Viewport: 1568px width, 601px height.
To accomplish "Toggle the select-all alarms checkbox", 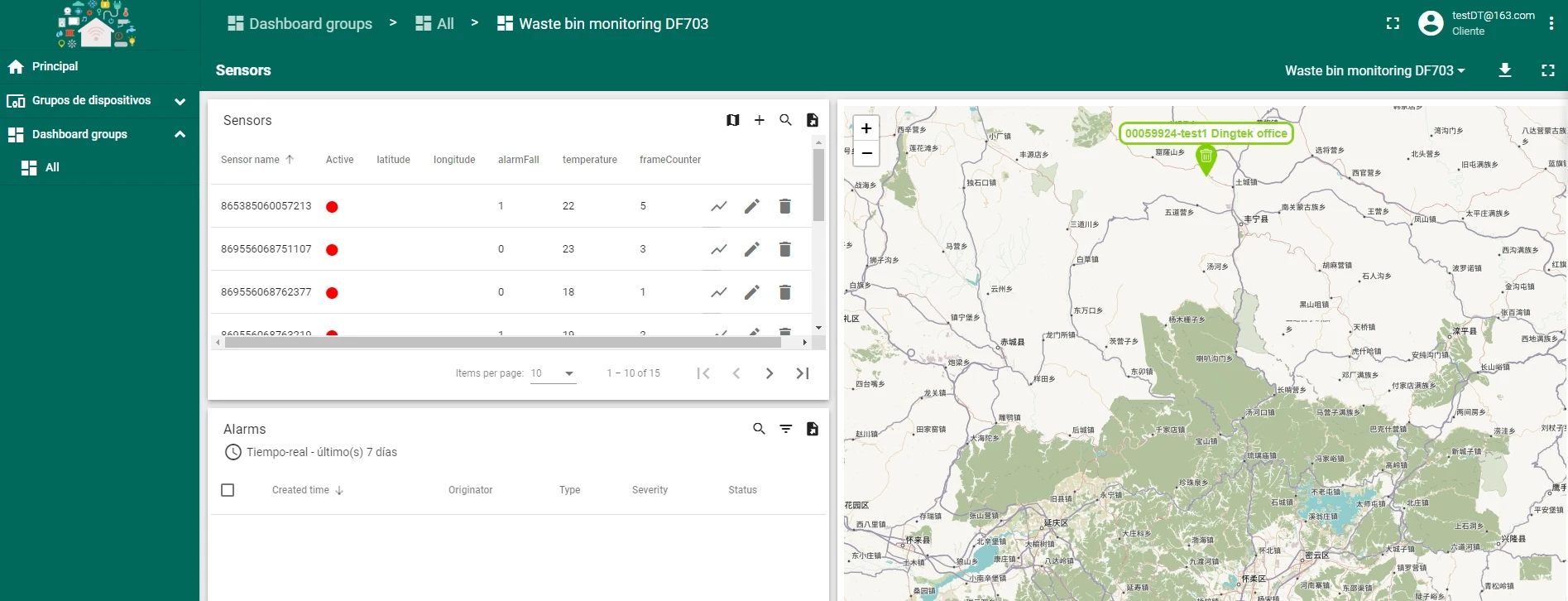I will pos(228,490).
